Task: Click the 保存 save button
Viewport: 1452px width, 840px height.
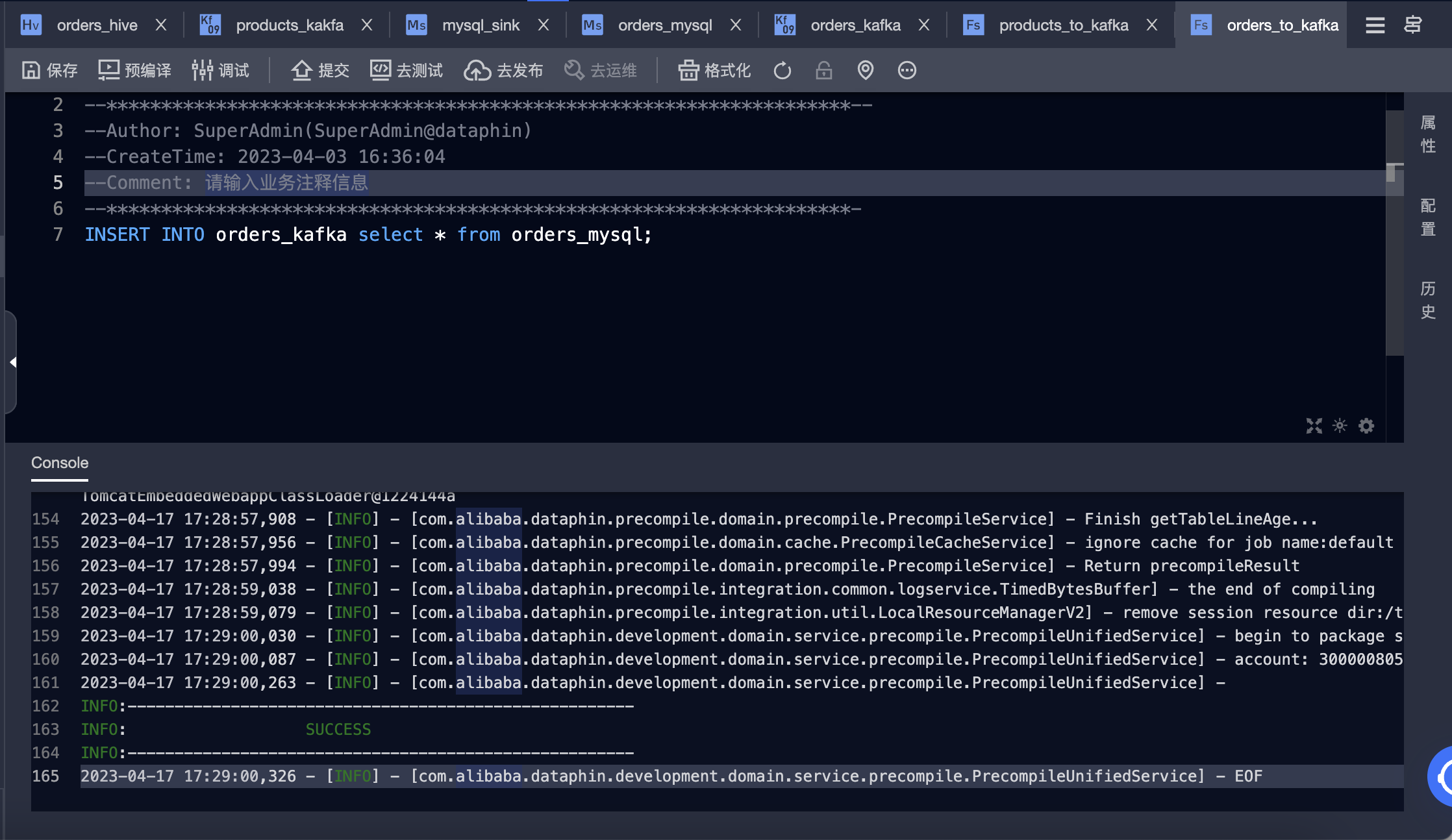Action: pyautogui.click(x=49, y=70)
